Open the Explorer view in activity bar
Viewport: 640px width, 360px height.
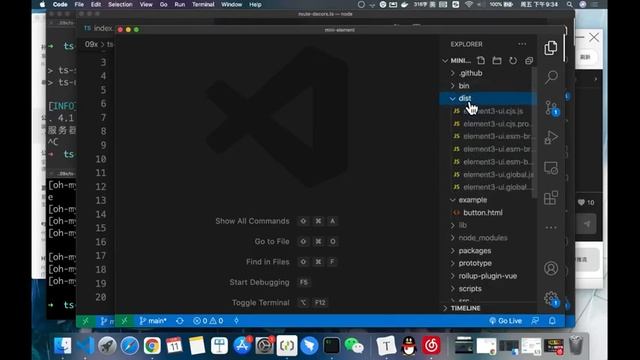point(551,48)
